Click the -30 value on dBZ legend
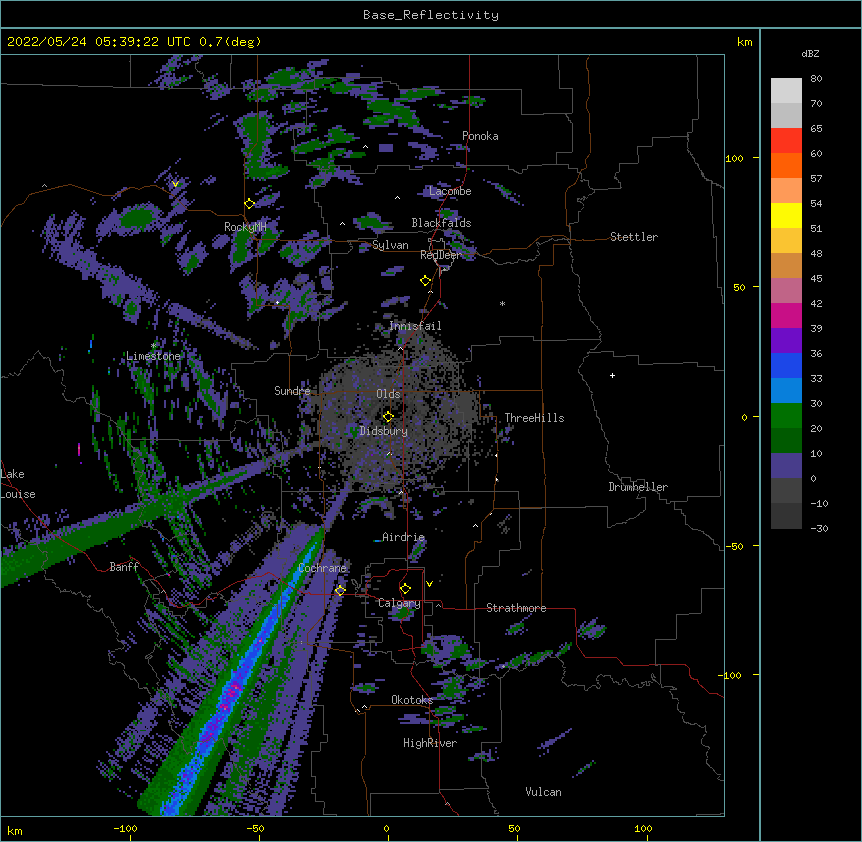Image resolution: width=862 pixels, height=842 pixels. pyautogui.click(x=819, y=528)
